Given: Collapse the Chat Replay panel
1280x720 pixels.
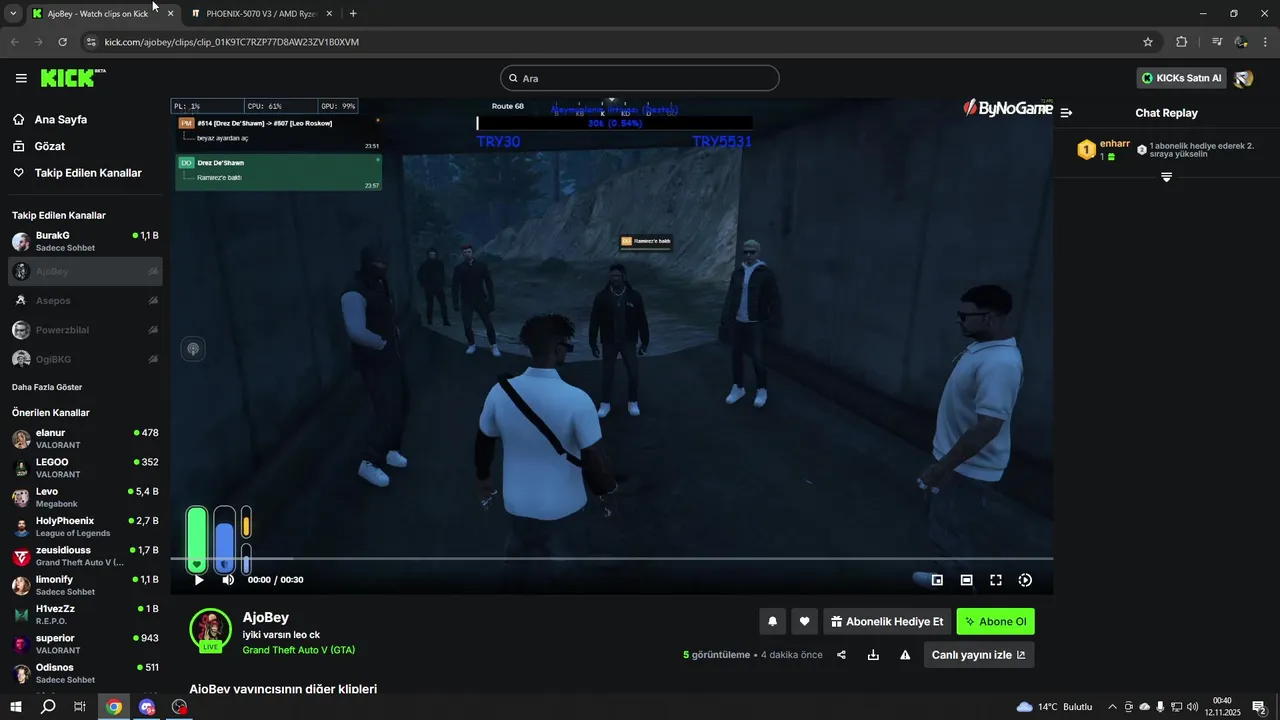Looking at the screenshot, I should 1067,113.
